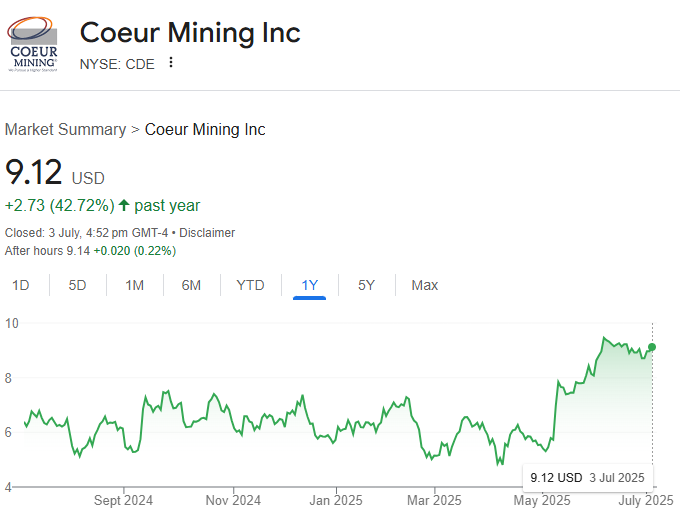
Task: Open the three-dot options menu beside CDE
Action: point(171,63)
